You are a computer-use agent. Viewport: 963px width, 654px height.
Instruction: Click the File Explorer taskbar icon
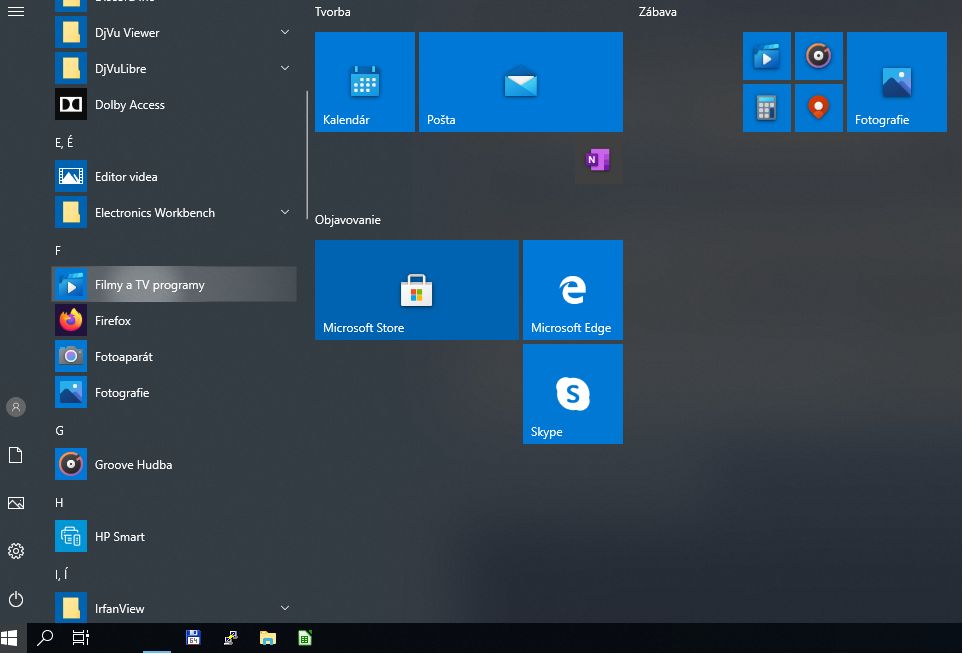point(268,638)
